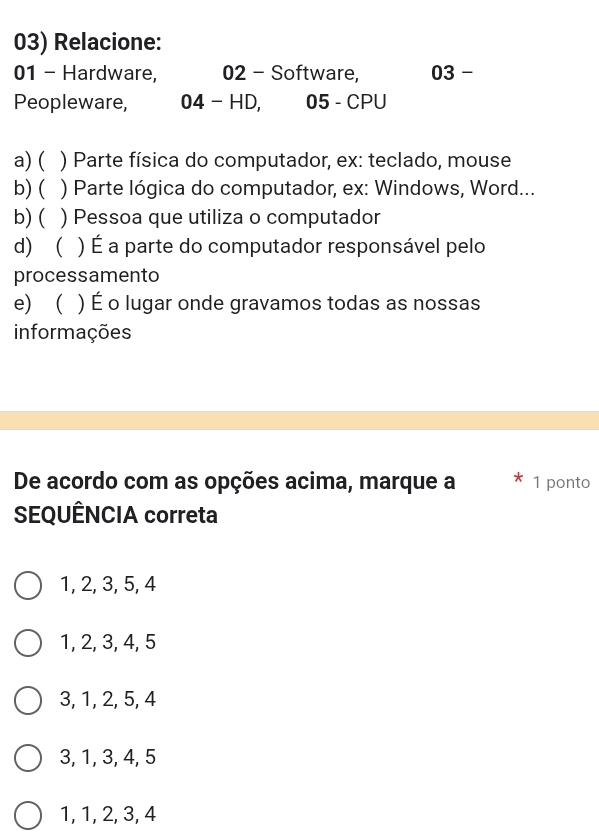Choose the radio option 1, 2, 3, 4, 5
Viewport: 599px width, 837px height.
point(28,643)
